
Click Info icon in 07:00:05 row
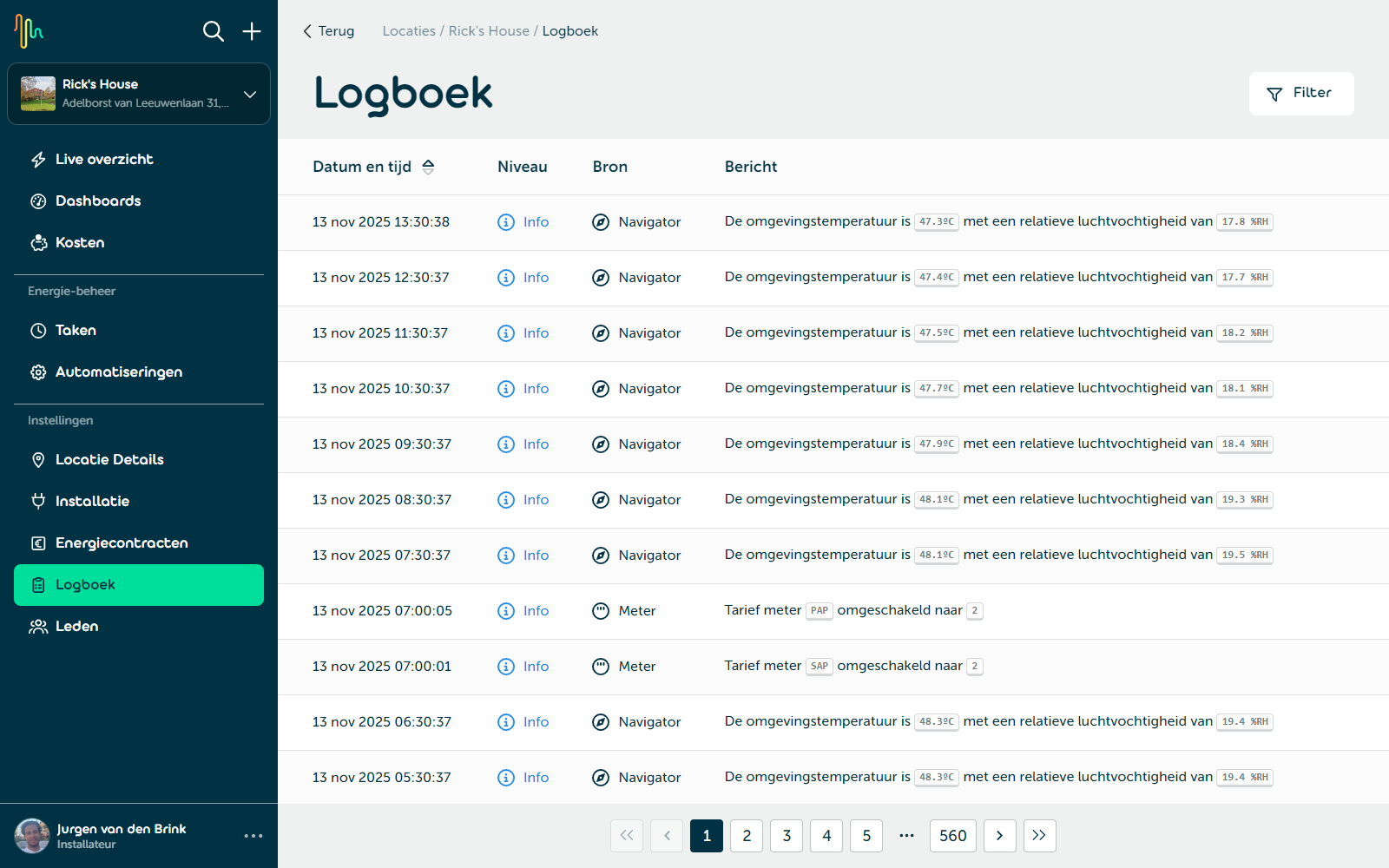coord(506,611)
